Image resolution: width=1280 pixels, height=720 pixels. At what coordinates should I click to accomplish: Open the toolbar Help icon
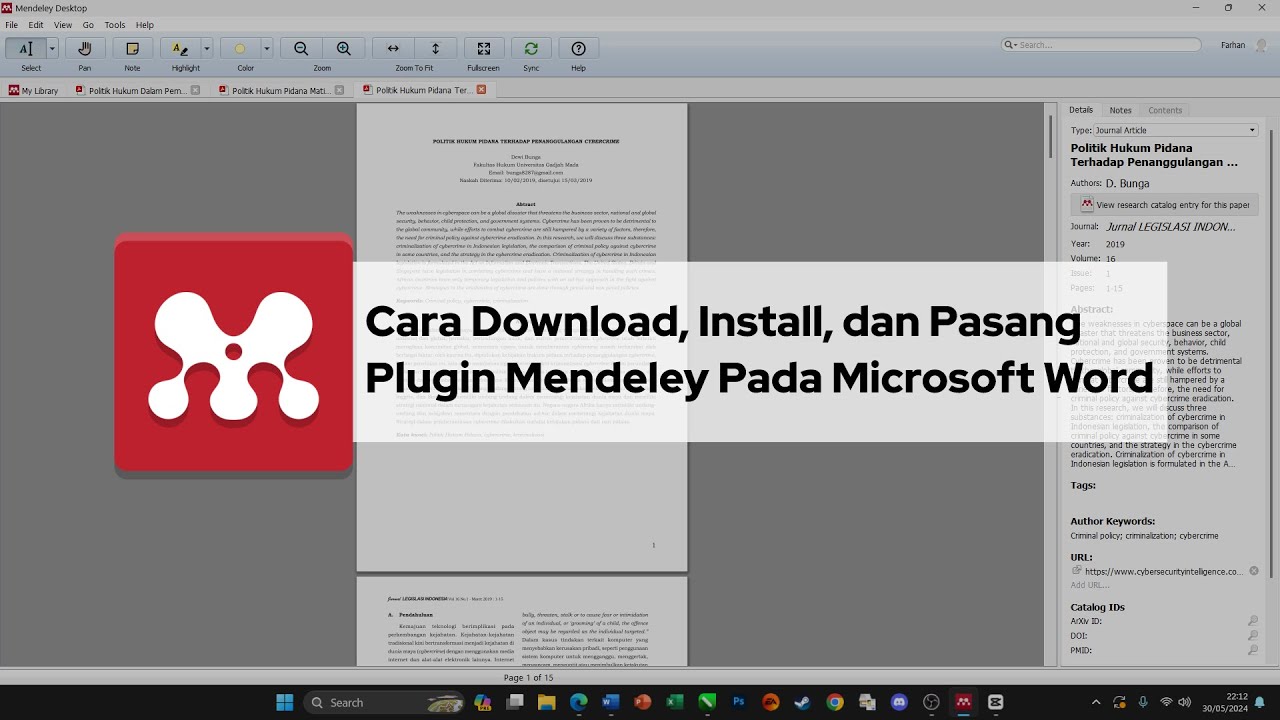click(x=578, y=48)
